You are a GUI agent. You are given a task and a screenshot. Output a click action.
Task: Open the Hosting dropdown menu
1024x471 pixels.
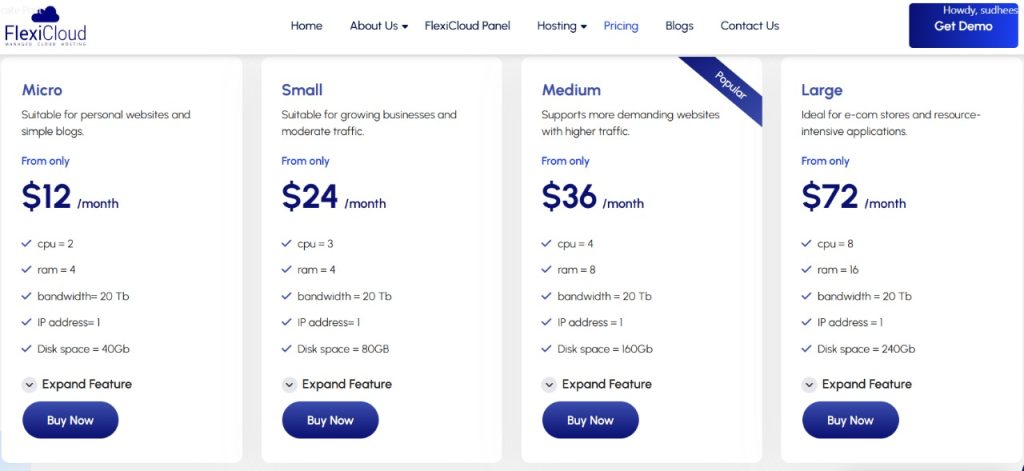click(x=561, y=26)
